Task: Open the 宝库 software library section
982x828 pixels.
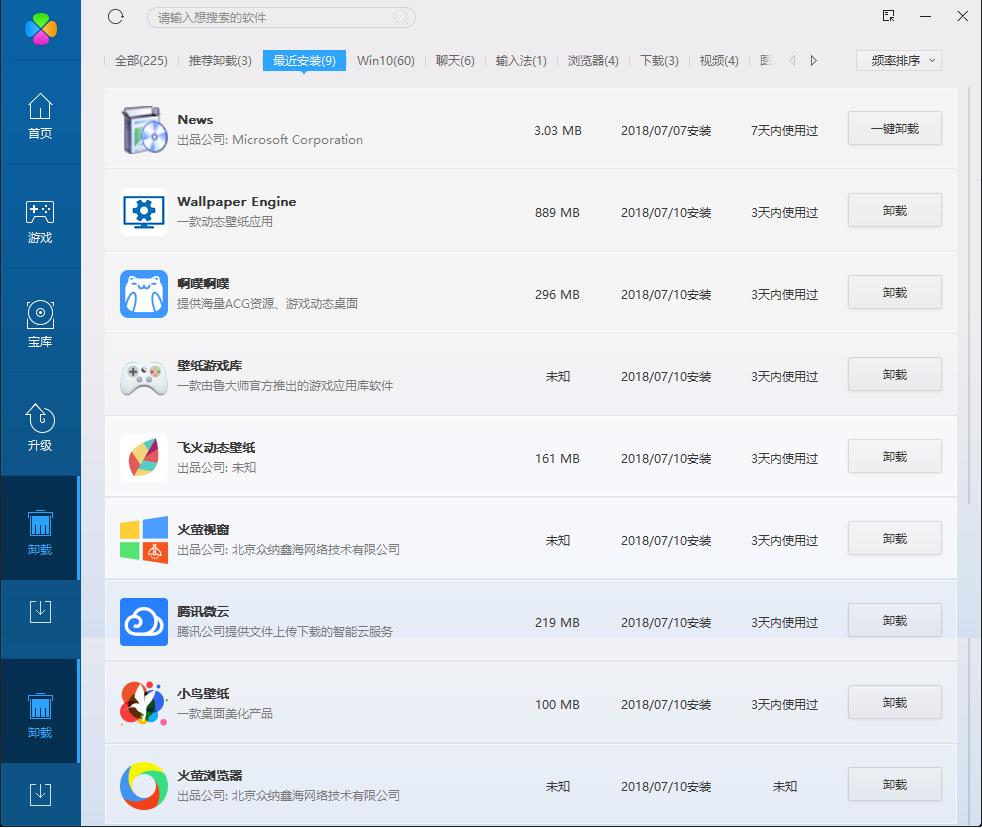Action: 40,324
